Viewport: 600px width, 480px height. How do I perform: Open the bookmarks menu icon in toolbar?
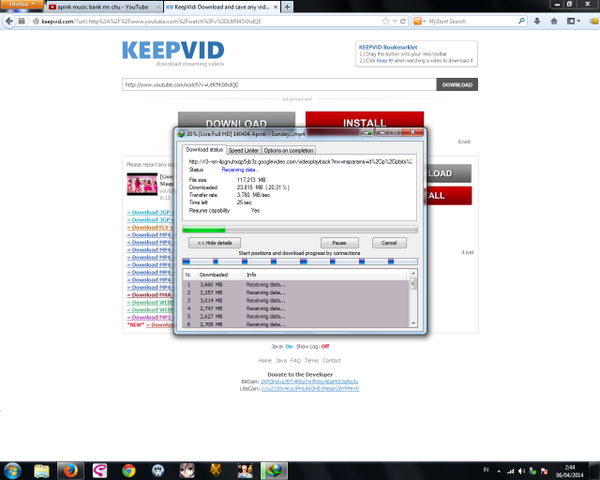click(x=573, y=21)
